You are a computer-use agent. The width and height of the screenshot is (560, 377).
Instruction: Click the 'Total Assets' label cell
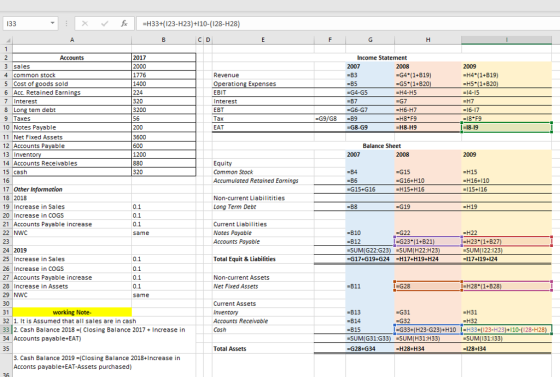[x=263, y=348]
